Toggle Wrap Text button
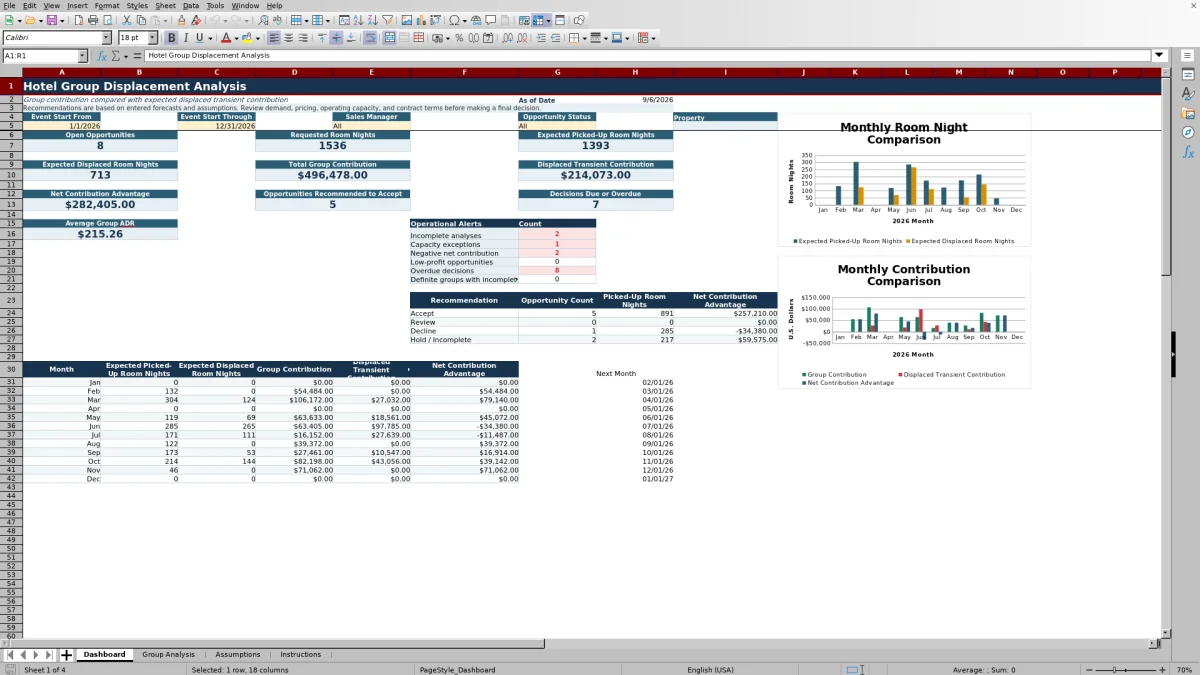 [370, 38]
